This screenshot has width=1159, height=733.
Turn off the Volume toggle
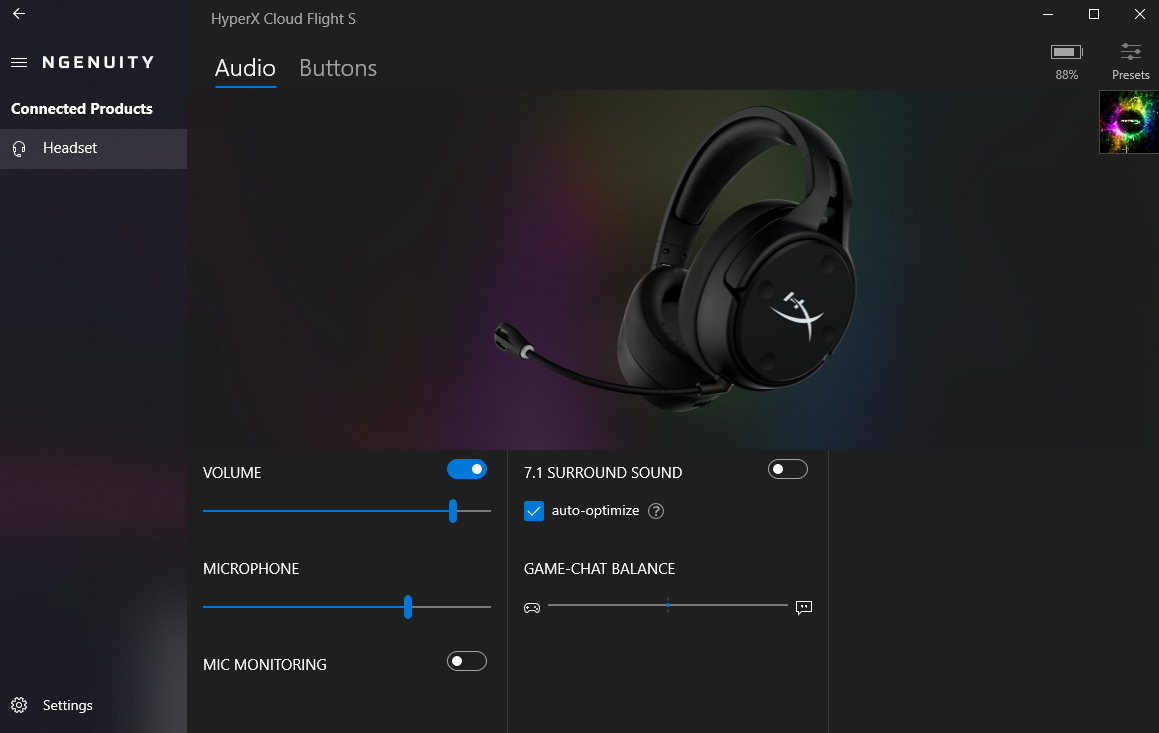[467, 469]
